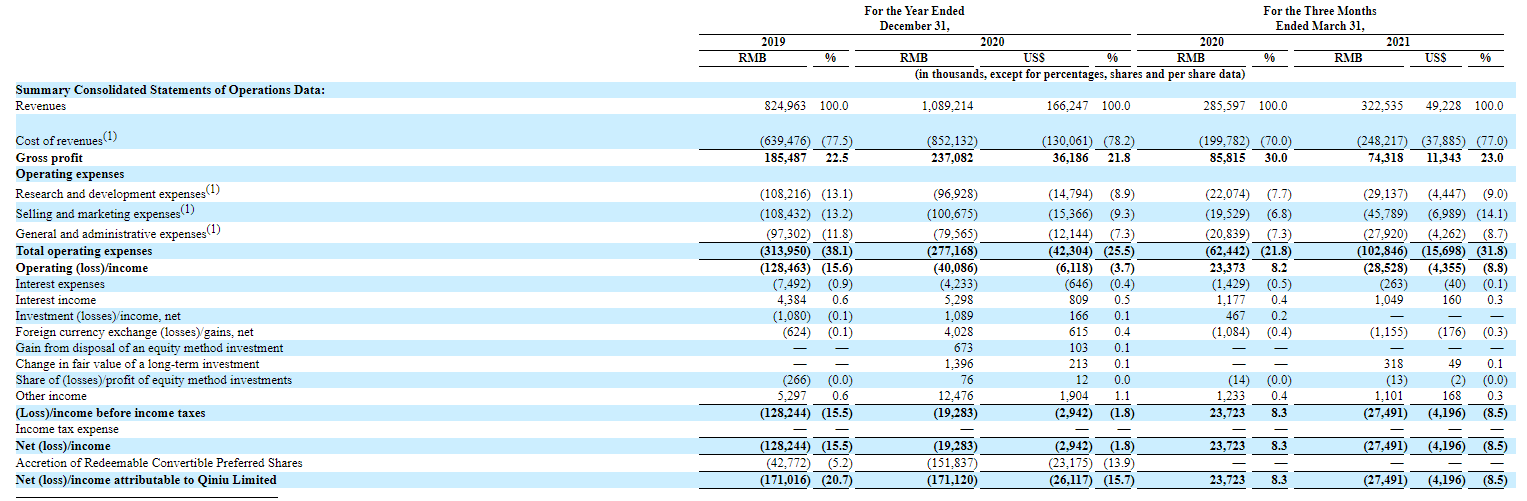
Task: Click the 'Cost of revenues' row label
Action: [x=66, y=140]
